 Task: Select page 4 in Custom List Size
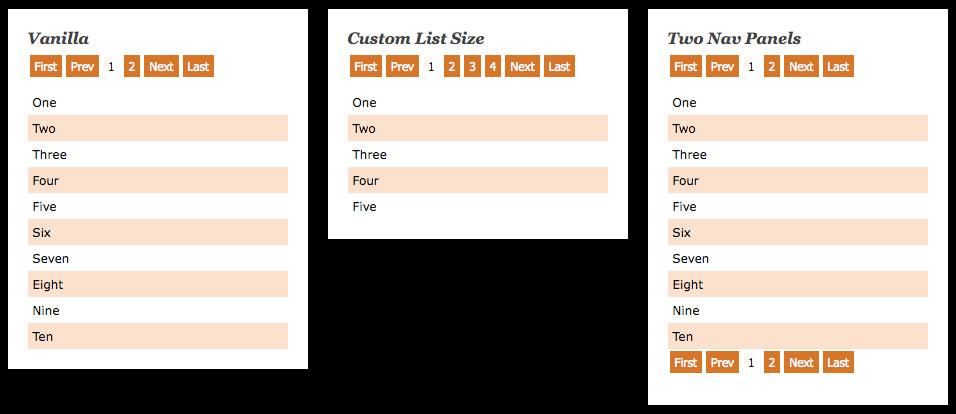coord(492,67)
